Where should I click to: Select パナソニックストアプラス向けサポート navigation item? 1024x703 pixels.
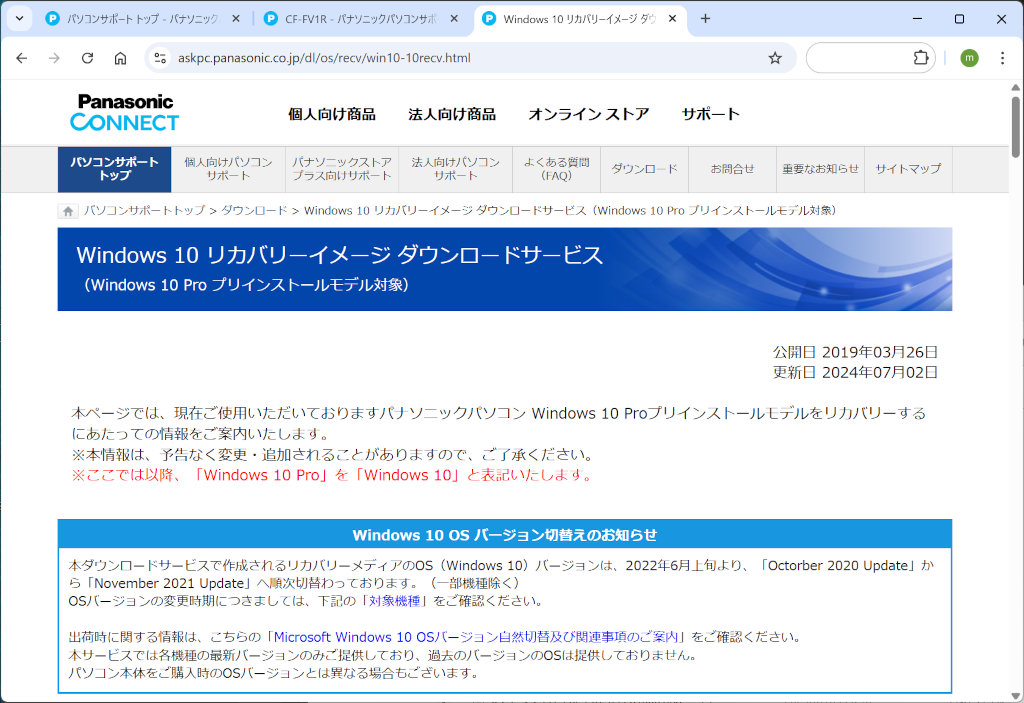(342, 169)
